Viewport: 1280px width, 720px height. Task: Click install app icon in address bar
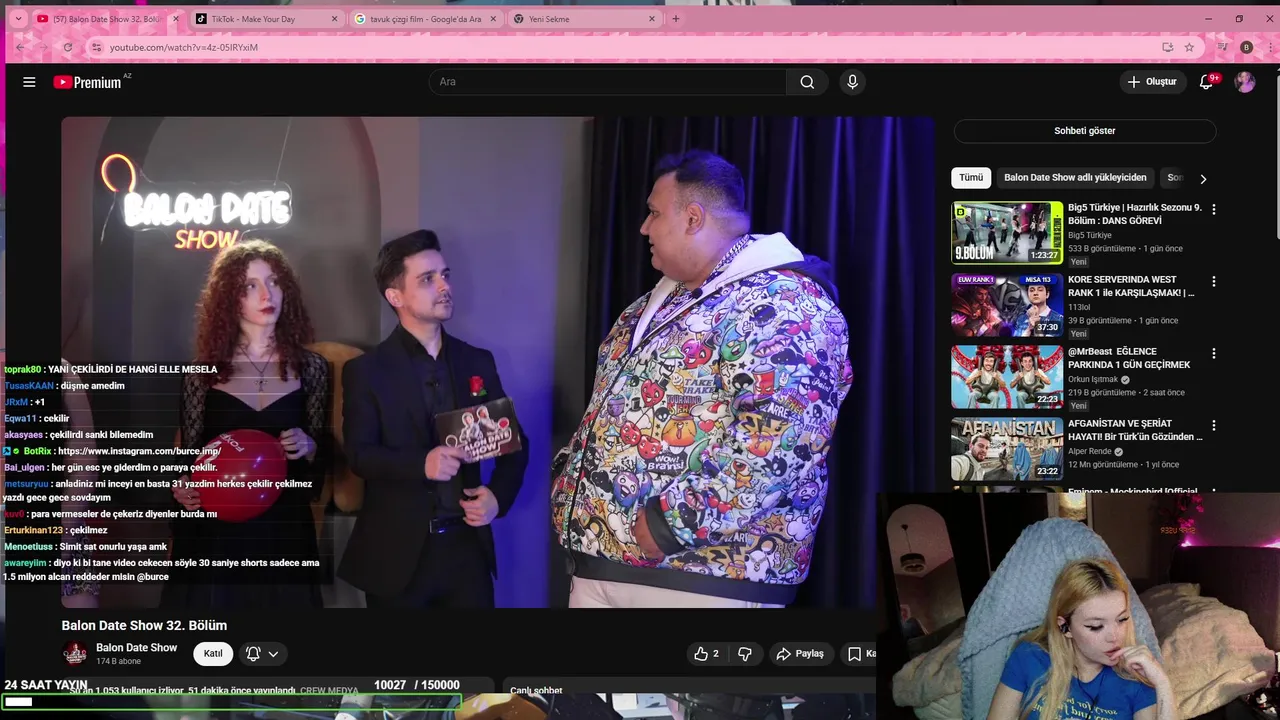(1167, 47)
